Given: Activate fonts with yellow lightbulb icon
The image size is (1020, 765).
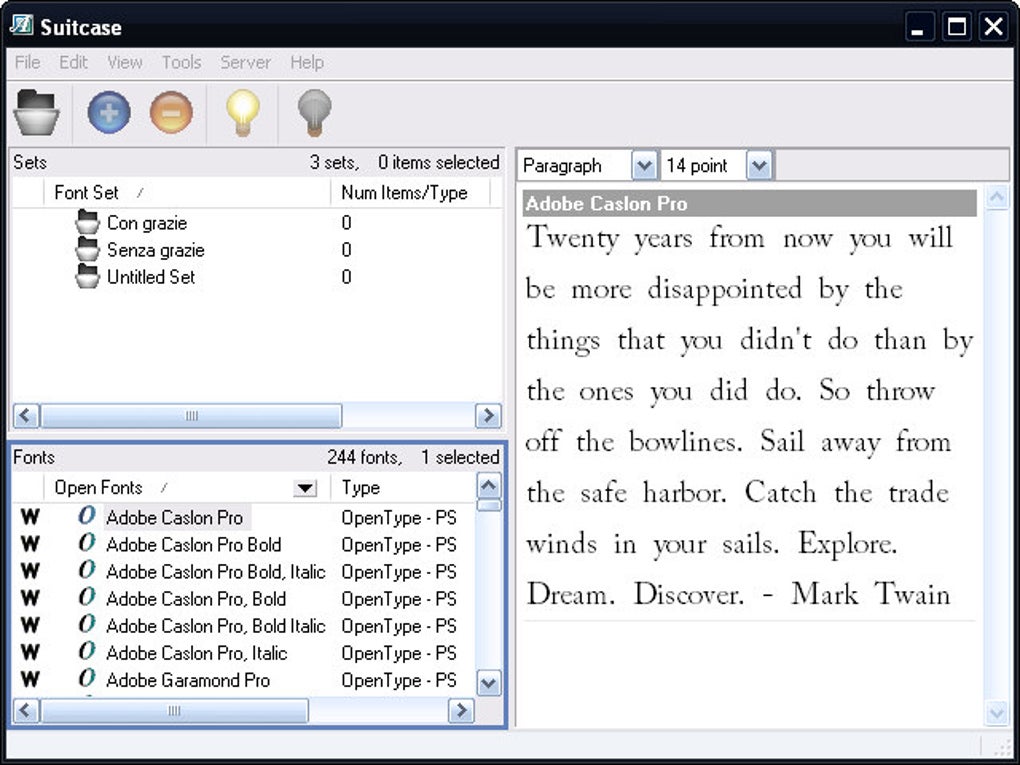Looking at the screenshot, I should coord(241,112).
